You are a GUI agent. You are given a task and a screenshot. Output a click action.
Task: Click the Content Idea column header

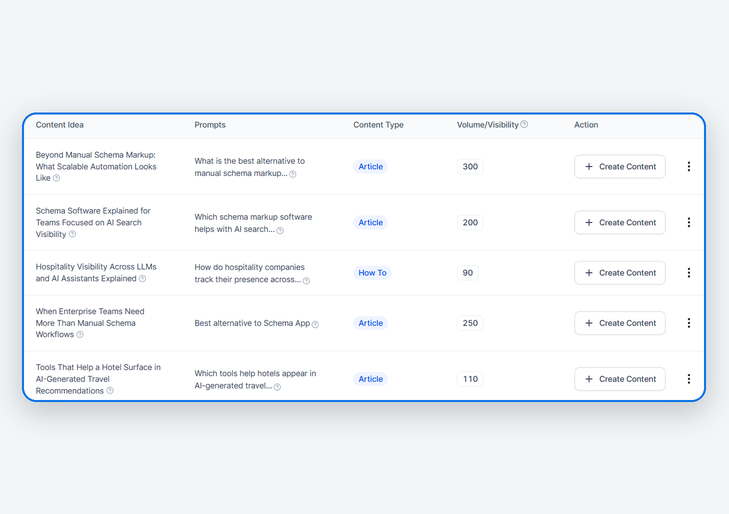(60, 125)
